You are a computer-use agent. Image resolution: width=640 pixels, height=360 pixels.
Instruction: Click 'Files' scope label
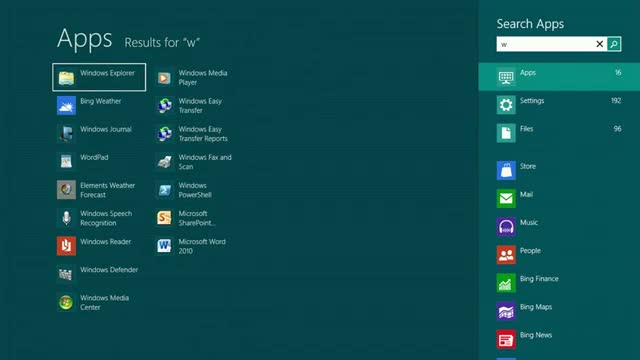527,129
